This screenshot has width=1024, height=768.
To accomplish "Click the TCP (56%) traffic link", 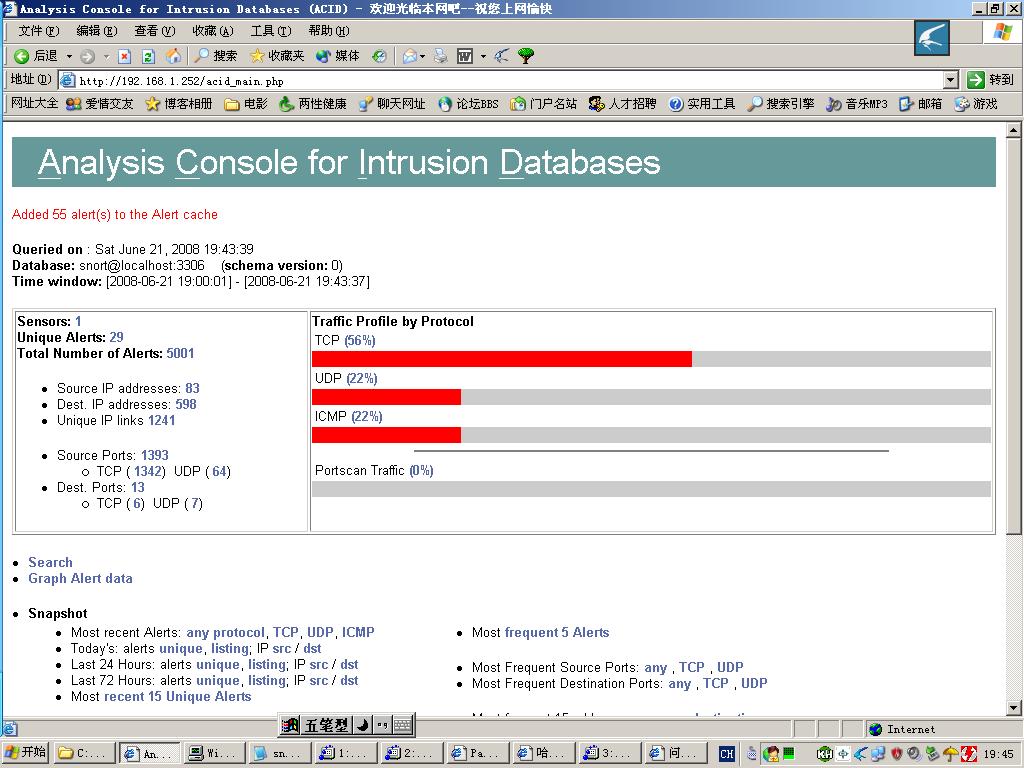I will click(360, 340).
